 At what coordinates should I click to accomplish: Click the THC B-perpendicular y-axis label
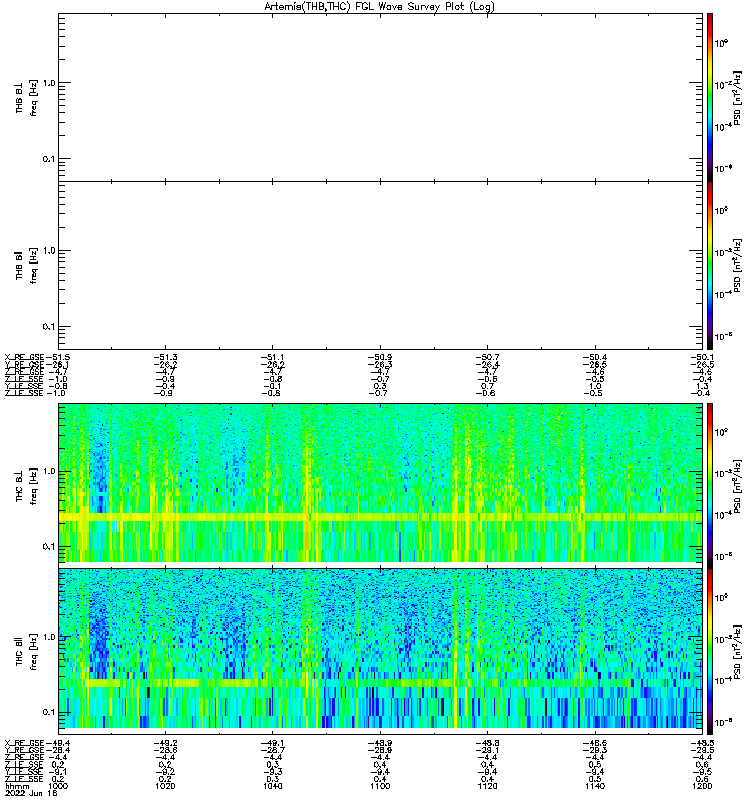pos(26,485)
